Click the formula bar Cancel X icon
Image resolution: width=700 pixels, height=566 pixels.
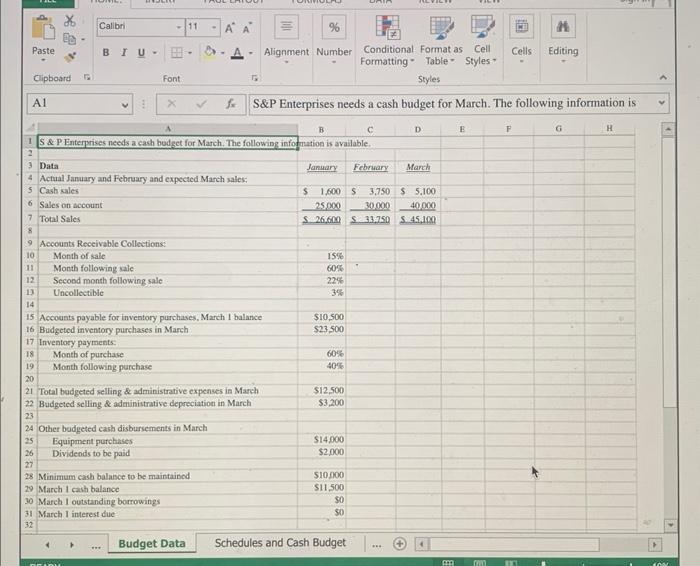click(171, 104)
